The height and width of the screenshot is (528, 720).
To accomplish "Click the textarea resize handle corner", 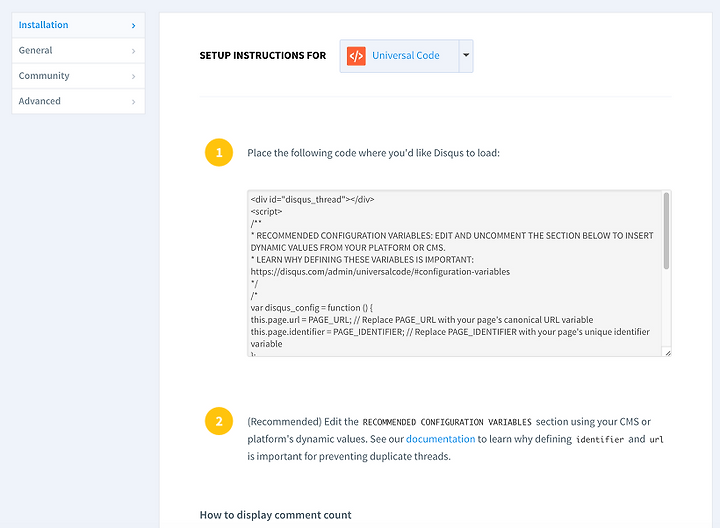I will [x=668, y=353].
